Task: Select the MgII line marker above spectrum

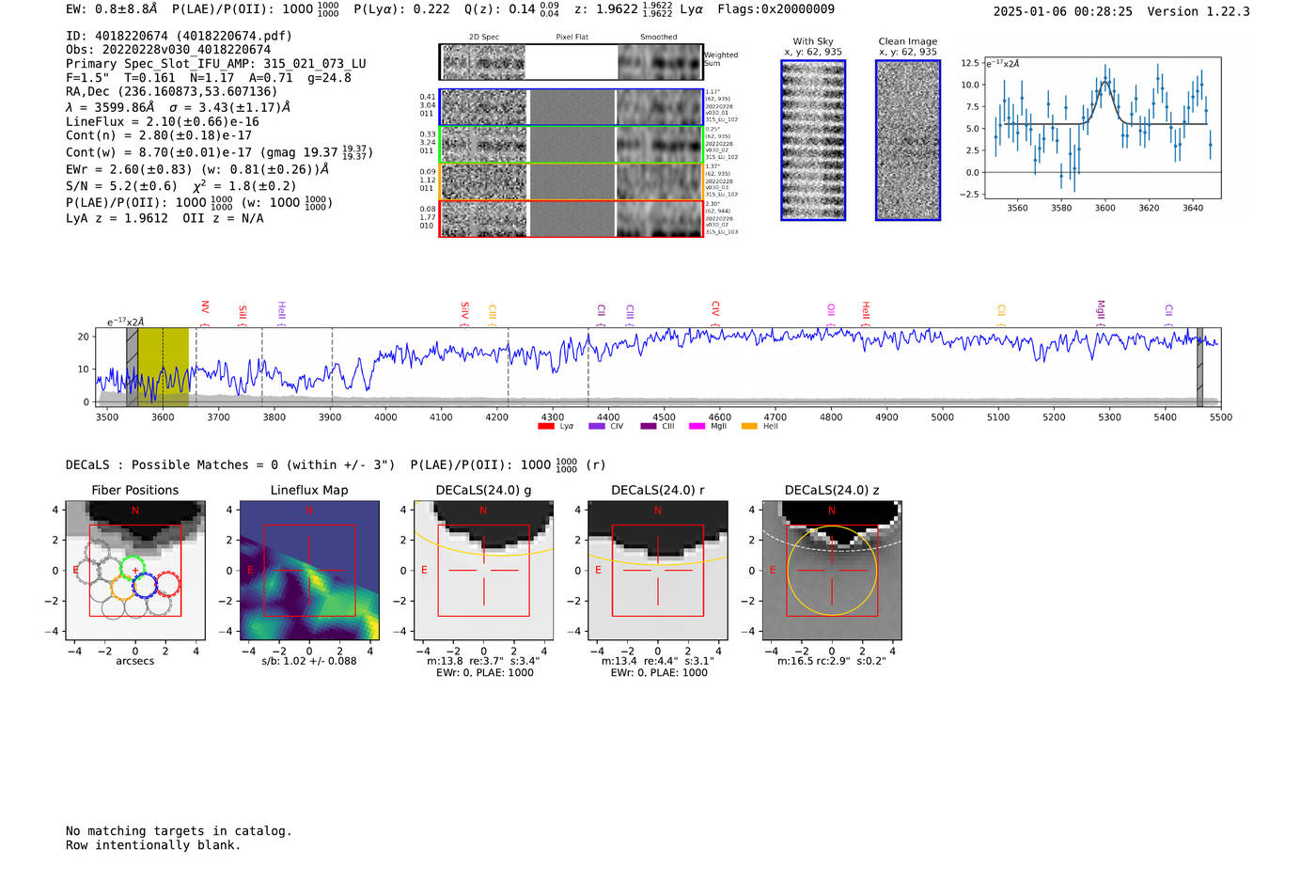Action: coord(1101,312)
